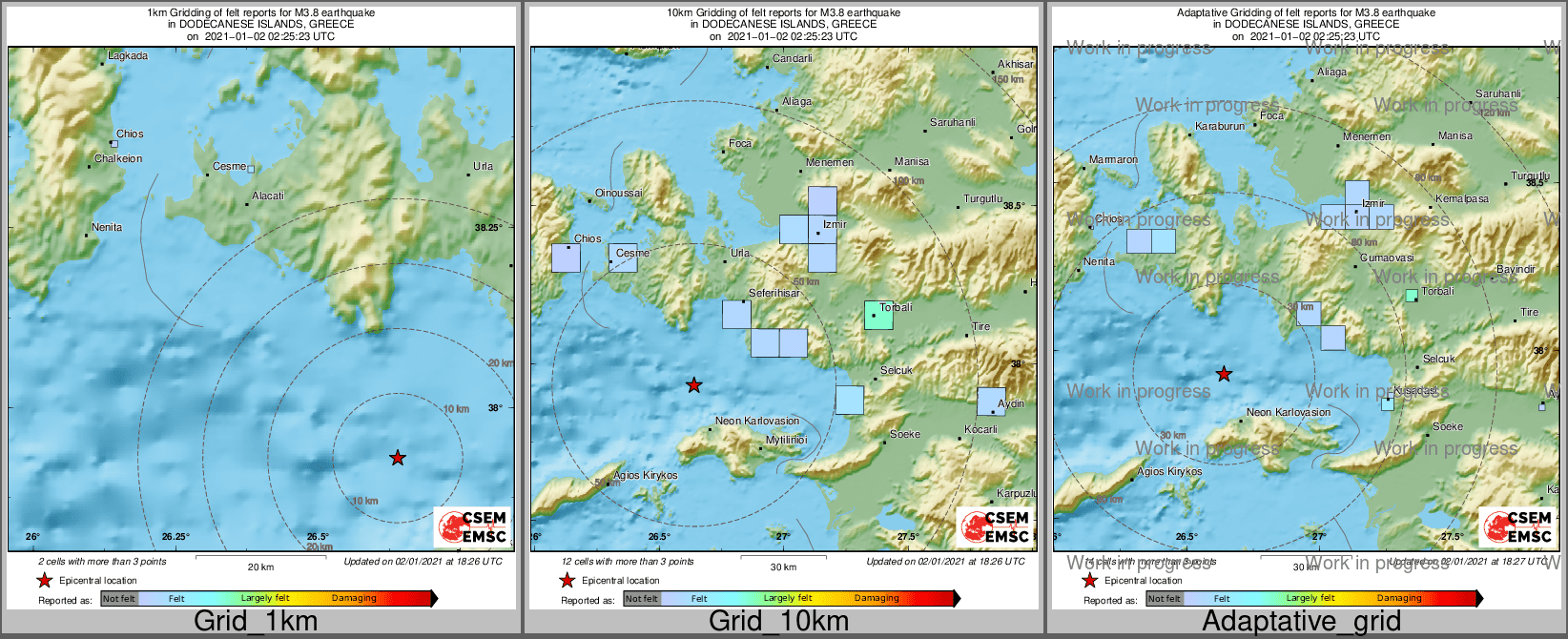
Task: Click the 'Updated on 02/01/2021 at 18:26' note under Grid_1km
Action: point(423,562)
